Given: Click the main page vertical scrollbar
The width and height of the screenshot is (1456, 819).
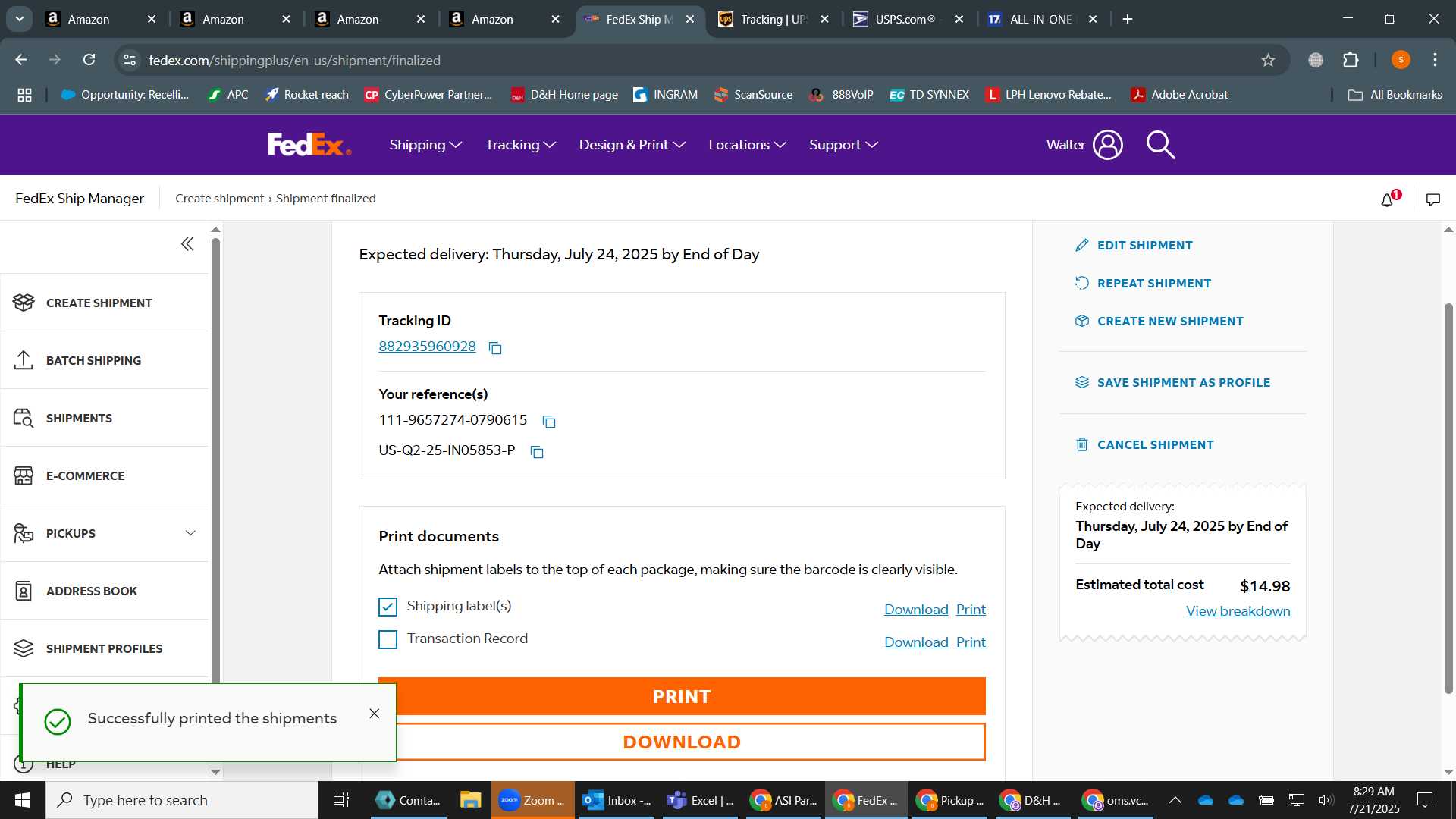Looking at the screenshot, I should (1448, 498).
